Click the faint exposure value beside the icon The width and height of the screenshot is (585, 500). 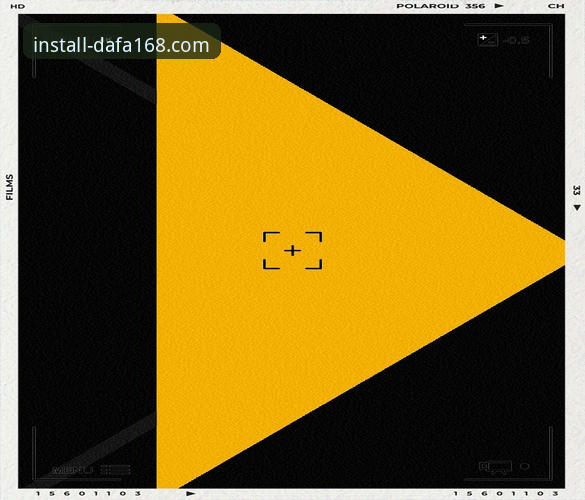click(x=516, y=40)
